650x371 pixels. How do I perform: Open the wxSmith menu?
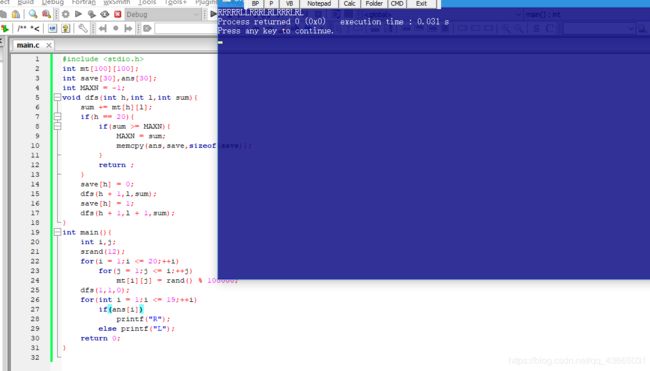117,2
